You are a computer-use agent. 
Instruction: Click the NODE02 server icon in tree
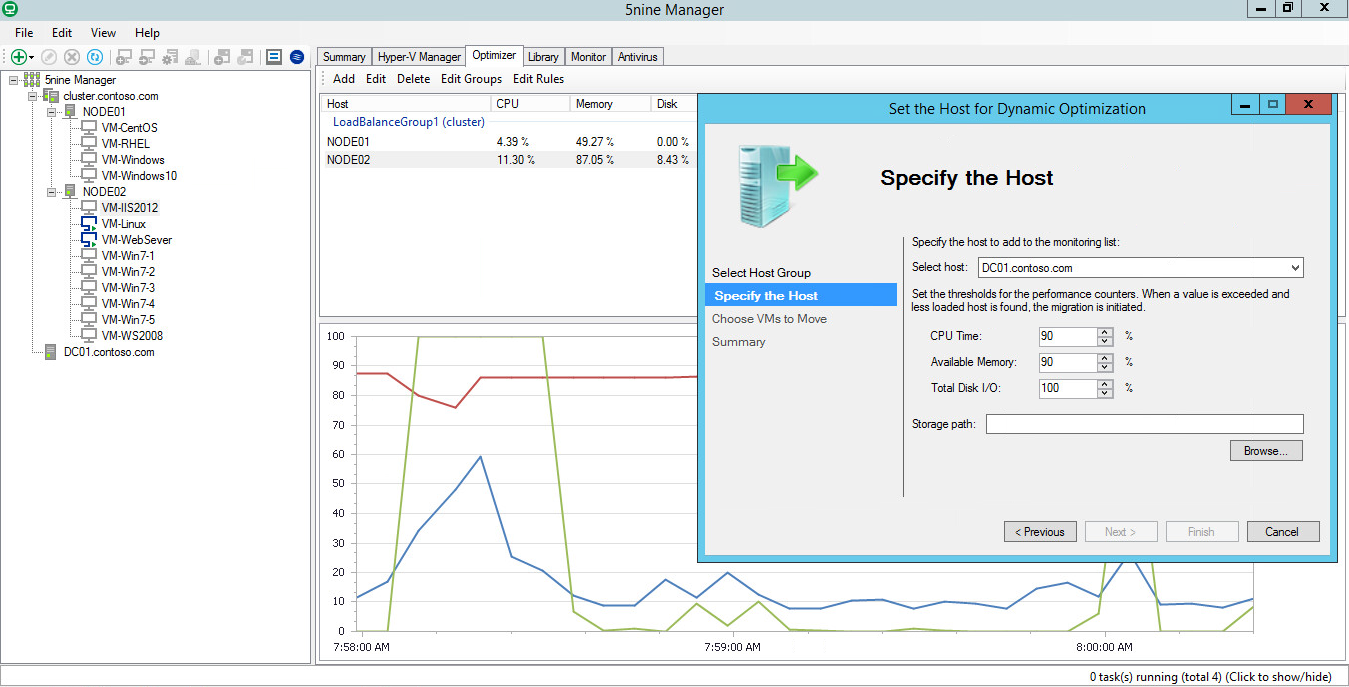tap(71, 192)
